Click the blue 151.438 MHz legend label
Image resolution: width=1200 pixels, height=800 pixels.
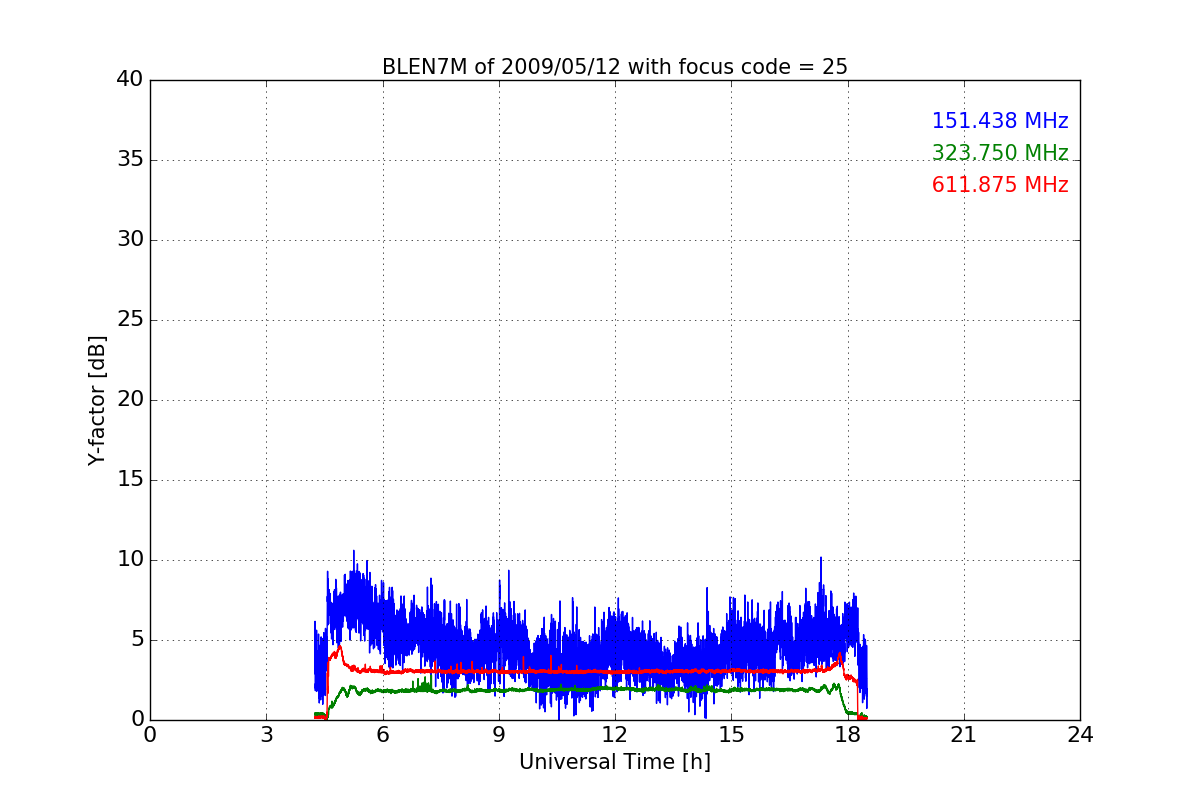click(999, 121)
